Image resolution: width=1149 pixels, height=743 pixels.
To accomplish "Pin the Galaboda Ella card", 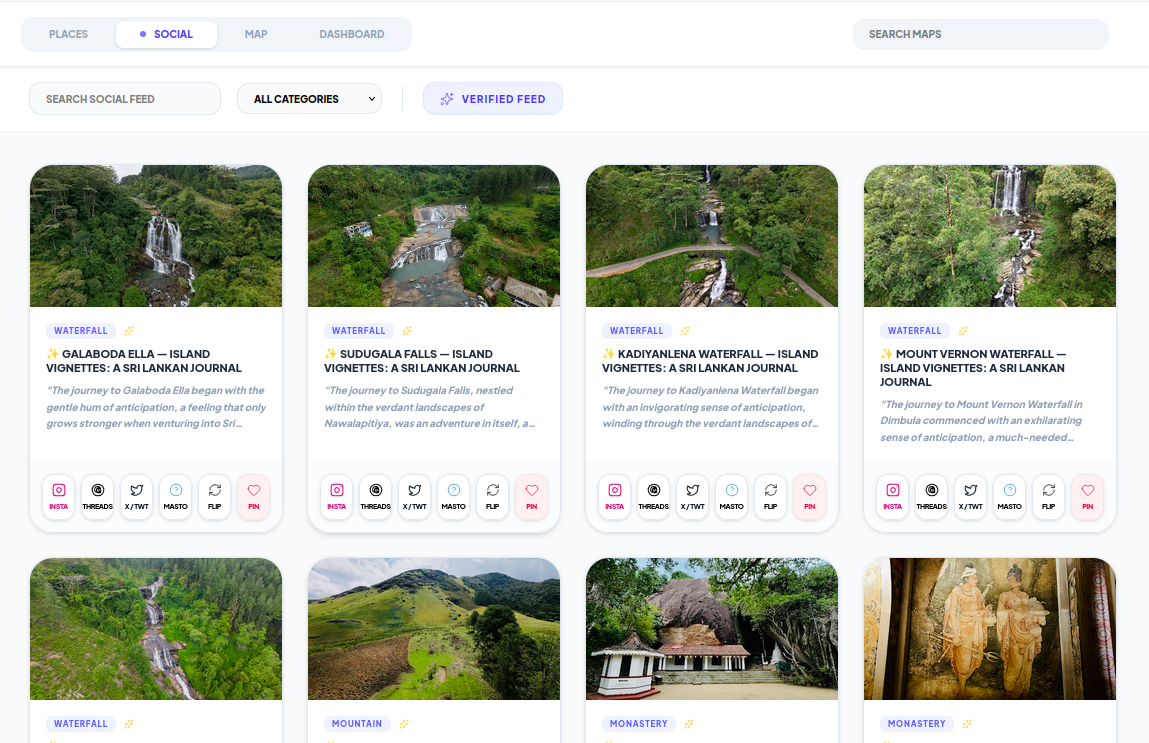I will [x=254, y=497].
